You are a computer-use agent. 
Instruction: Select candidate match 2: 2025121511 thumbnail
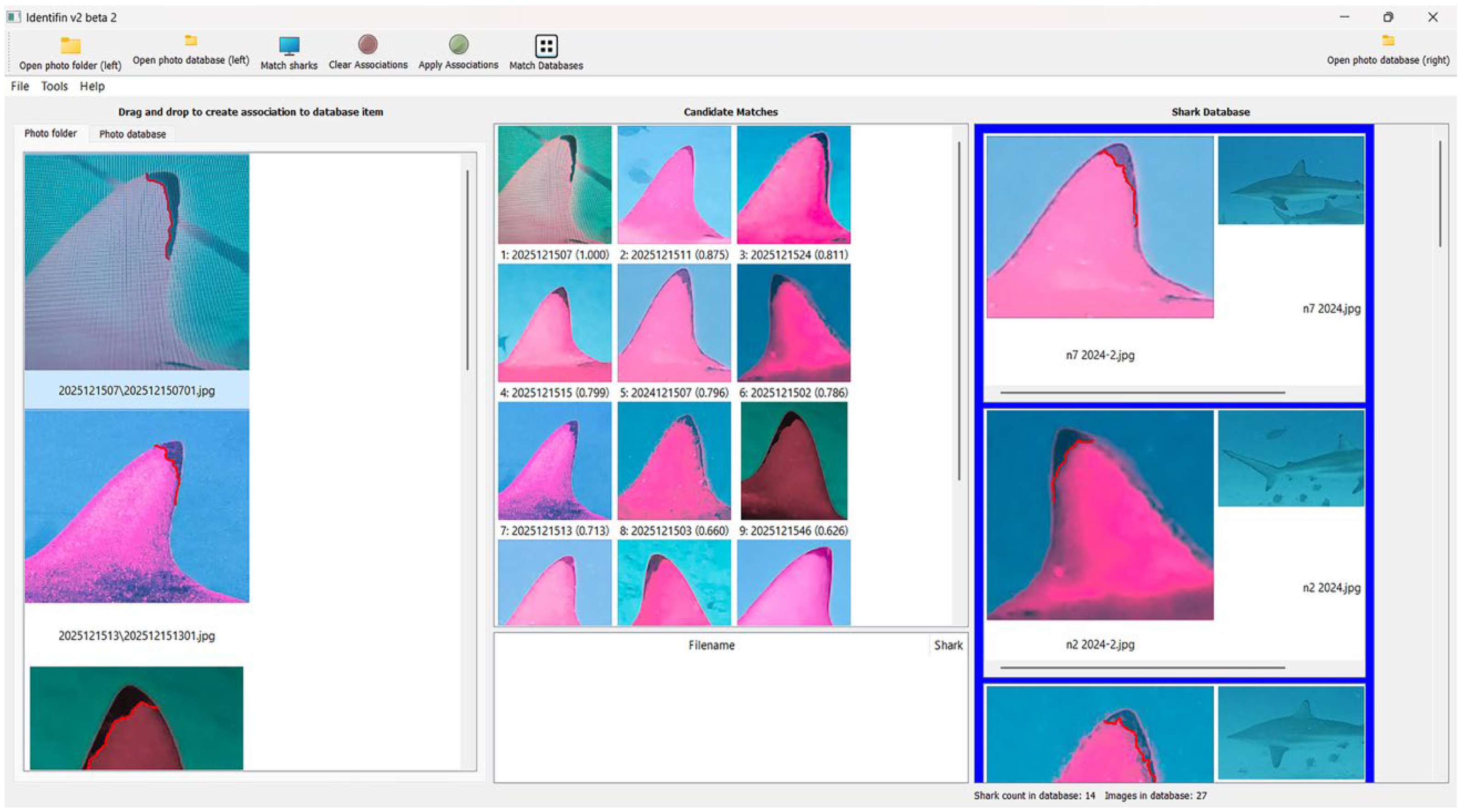674,185
